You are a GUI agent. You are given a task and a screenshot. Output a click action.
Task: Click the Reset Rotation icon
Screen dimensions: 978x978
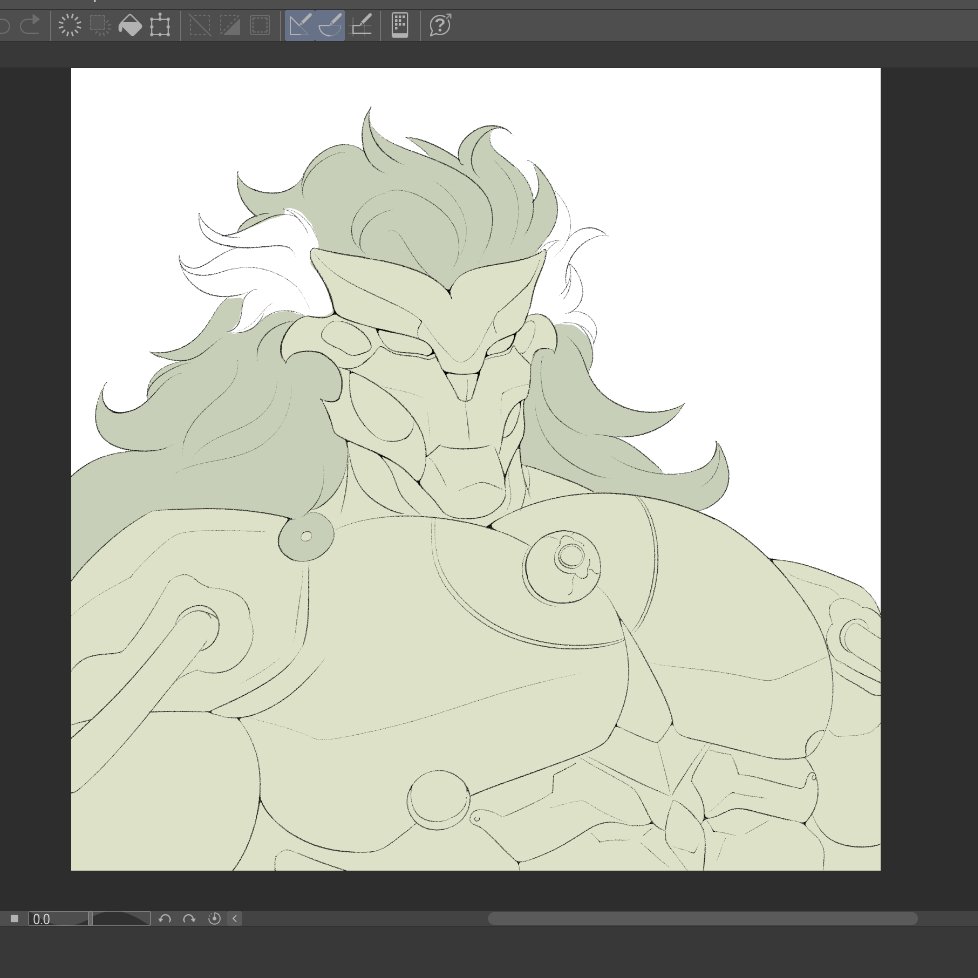tap(214, 919)
